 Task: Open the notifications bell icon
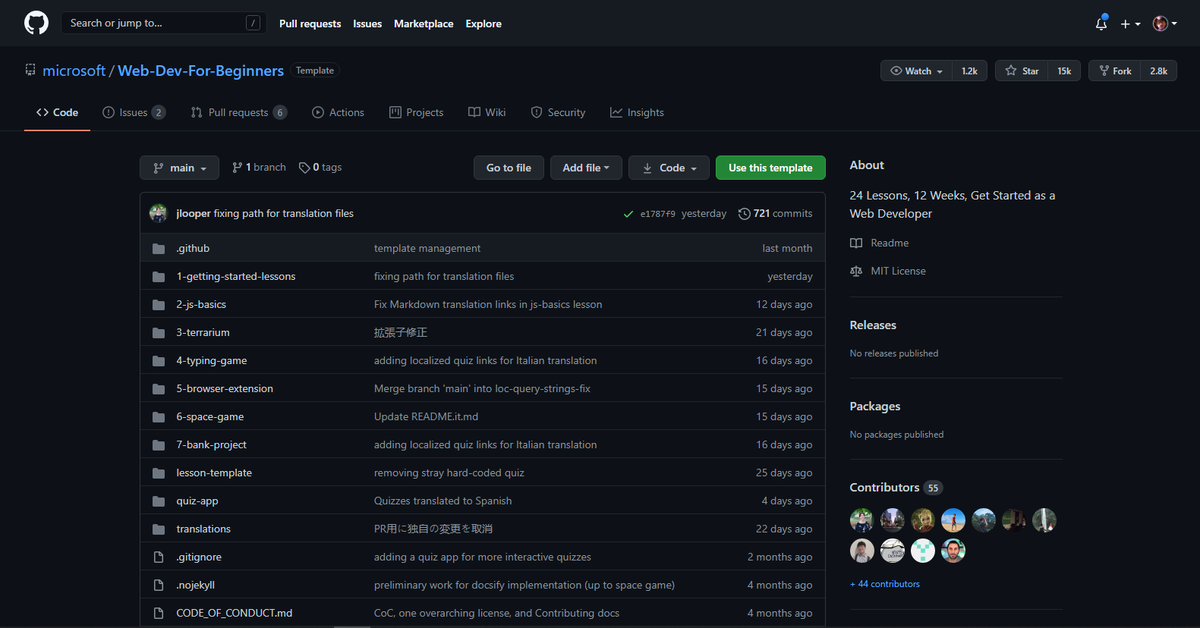[1101, 23]
